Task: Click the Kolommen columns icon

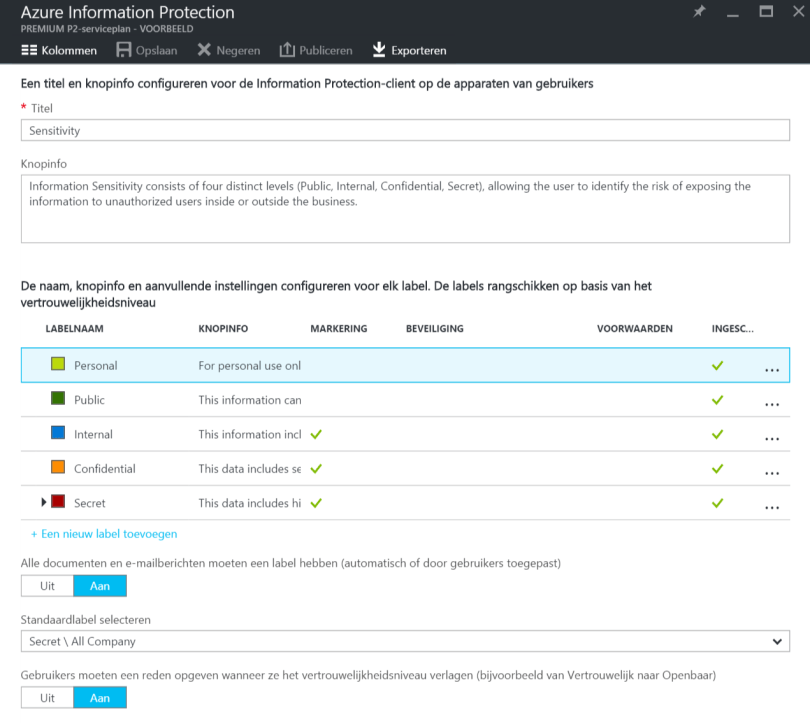Action: coord(29,50)
